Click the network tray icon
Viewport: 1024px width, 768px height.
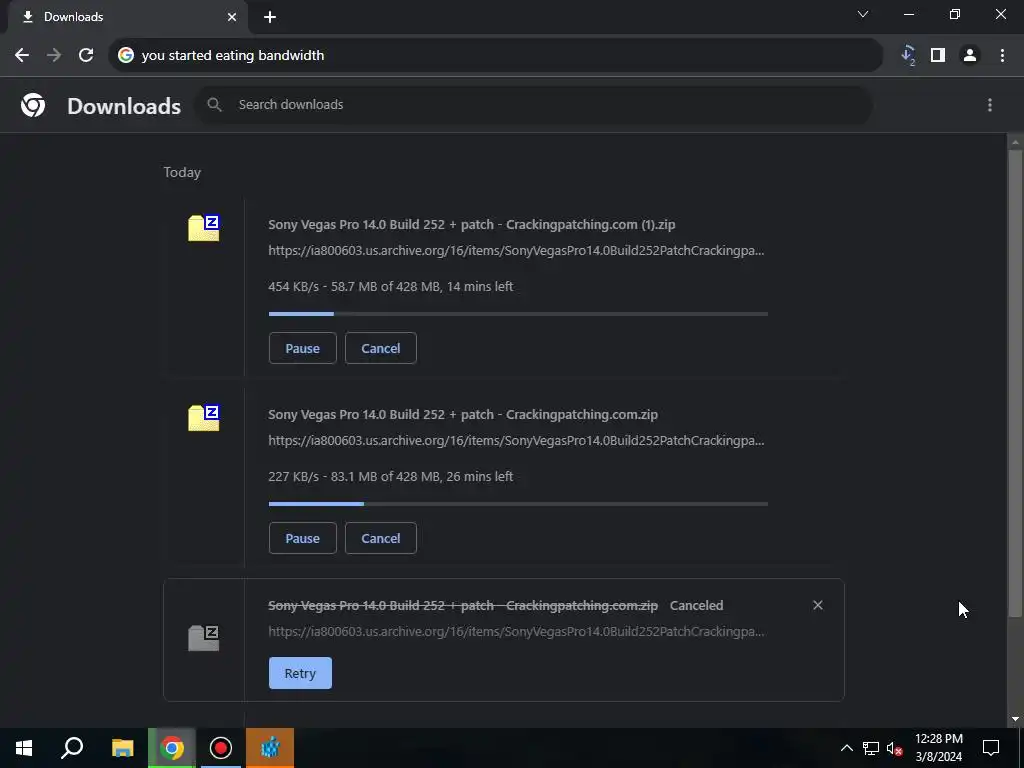click(x=871, y=748)
